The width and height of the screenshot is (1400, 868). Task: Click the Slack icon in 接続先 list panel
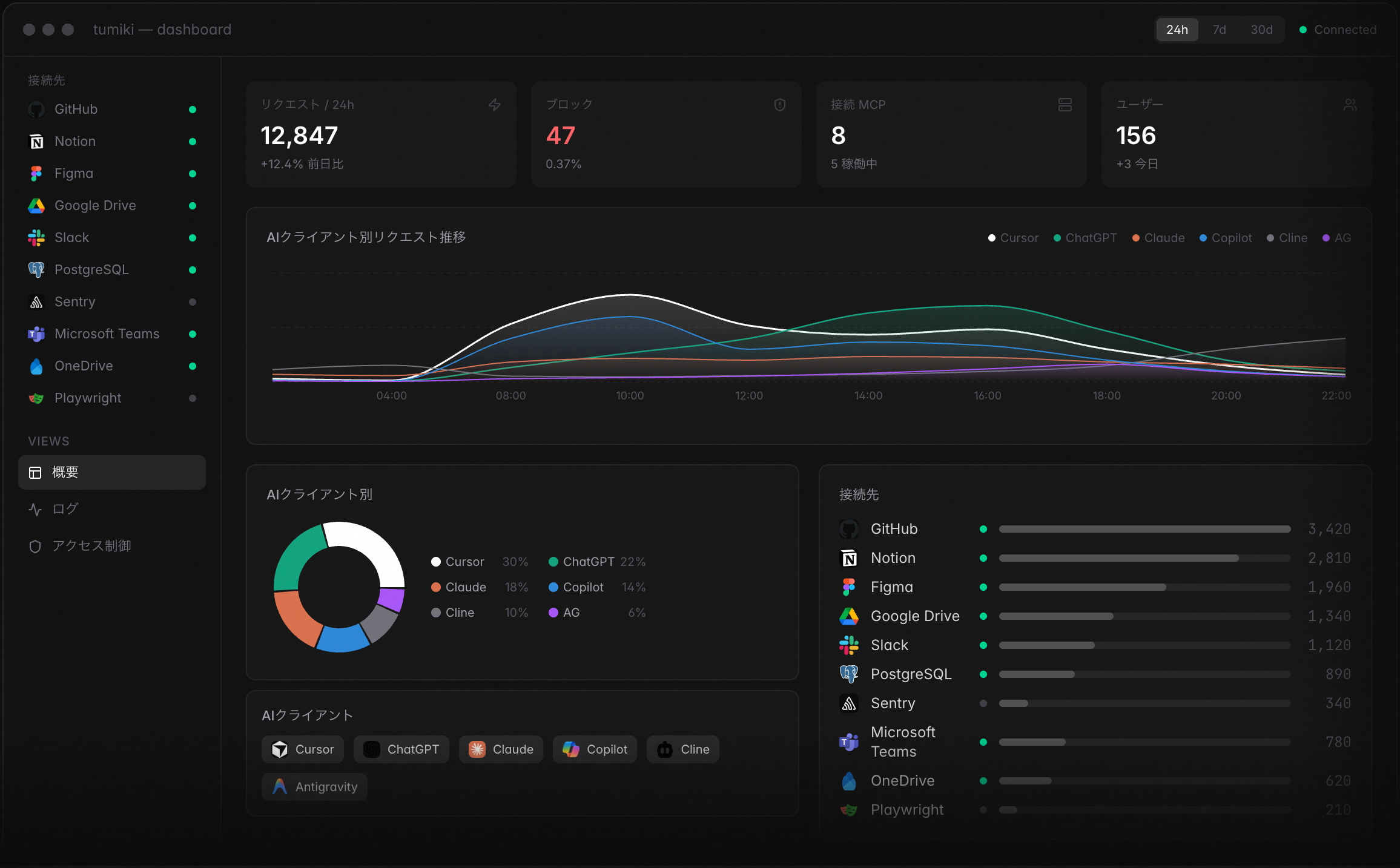pyautogui.click(x=849, y=645)
